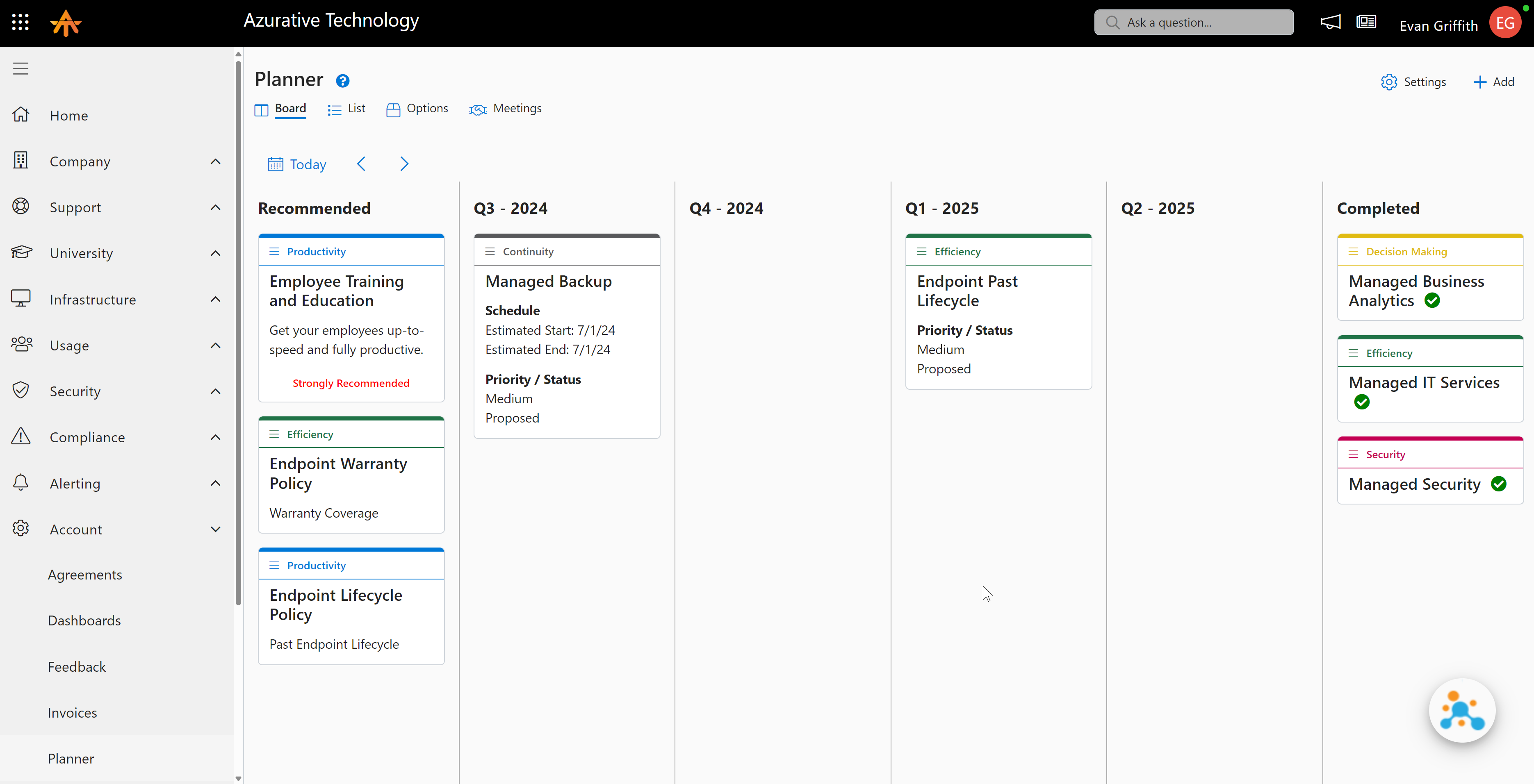Collapse the Security section chevron
1534x784 pixels.
tap(216, 391)
